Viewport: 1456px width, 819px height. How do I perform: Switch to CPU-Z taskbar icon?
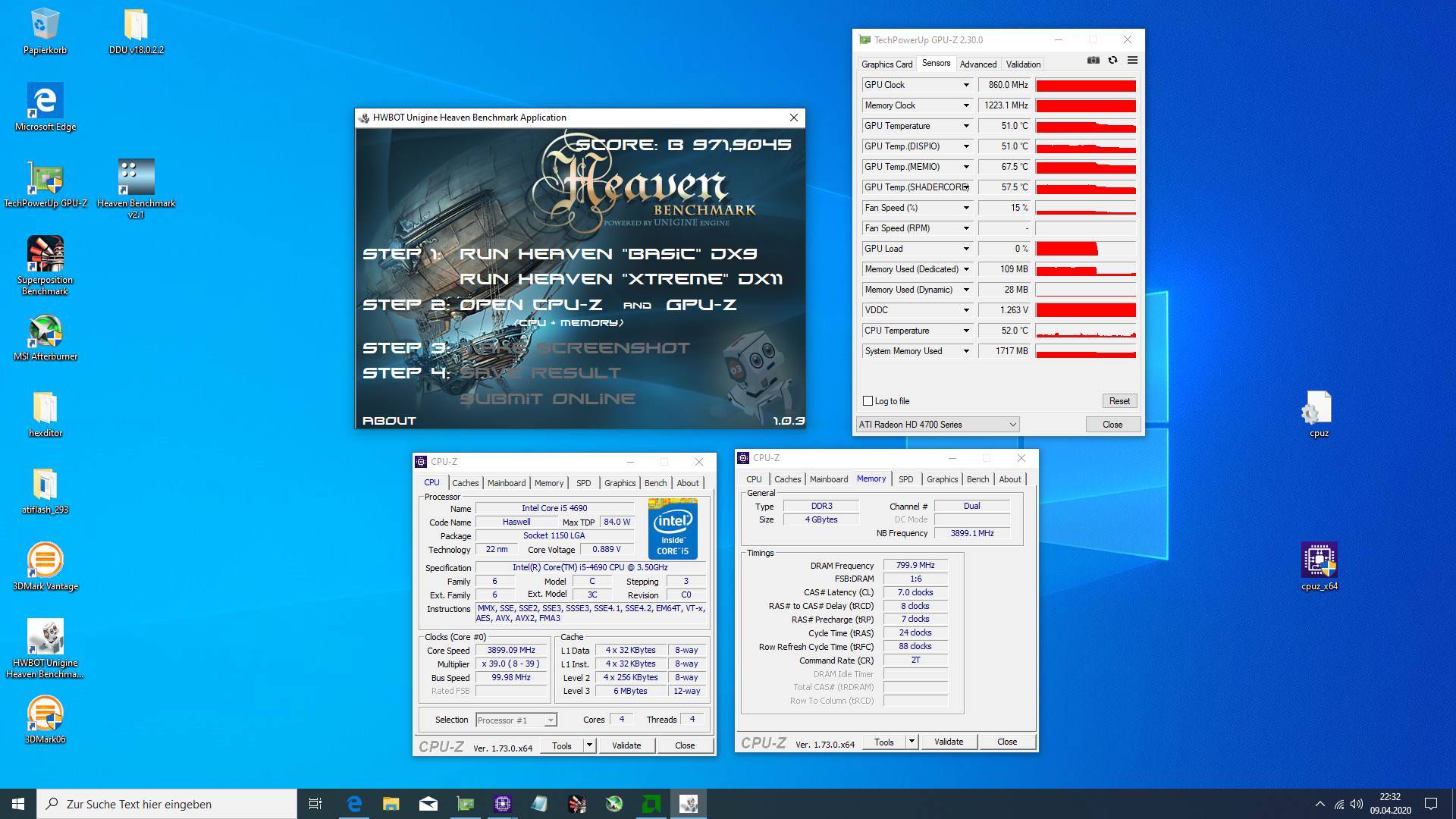[502, 804]
